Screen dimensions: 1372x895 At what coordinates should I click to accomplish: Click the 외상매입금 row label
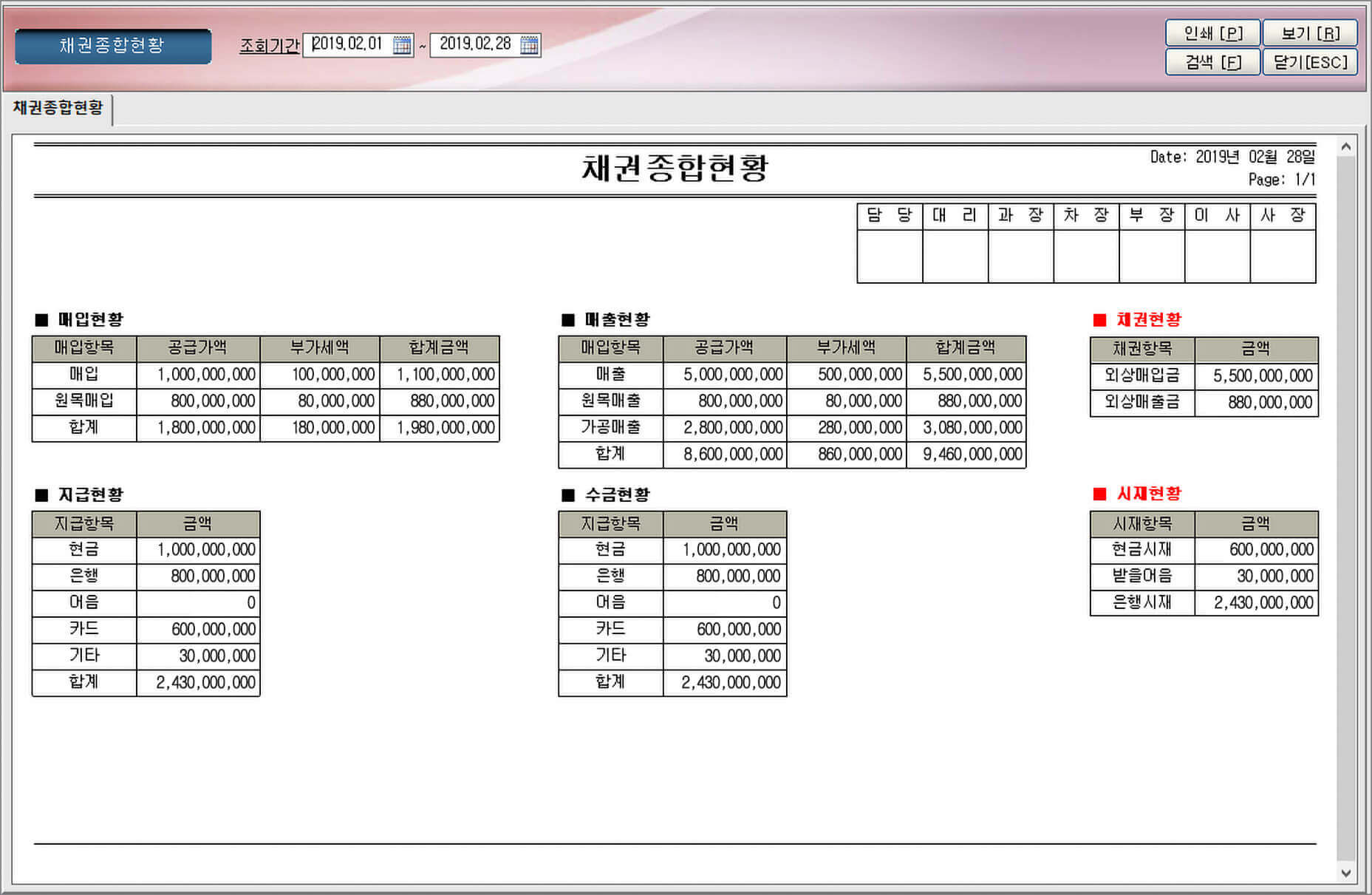coord(1142,375)
